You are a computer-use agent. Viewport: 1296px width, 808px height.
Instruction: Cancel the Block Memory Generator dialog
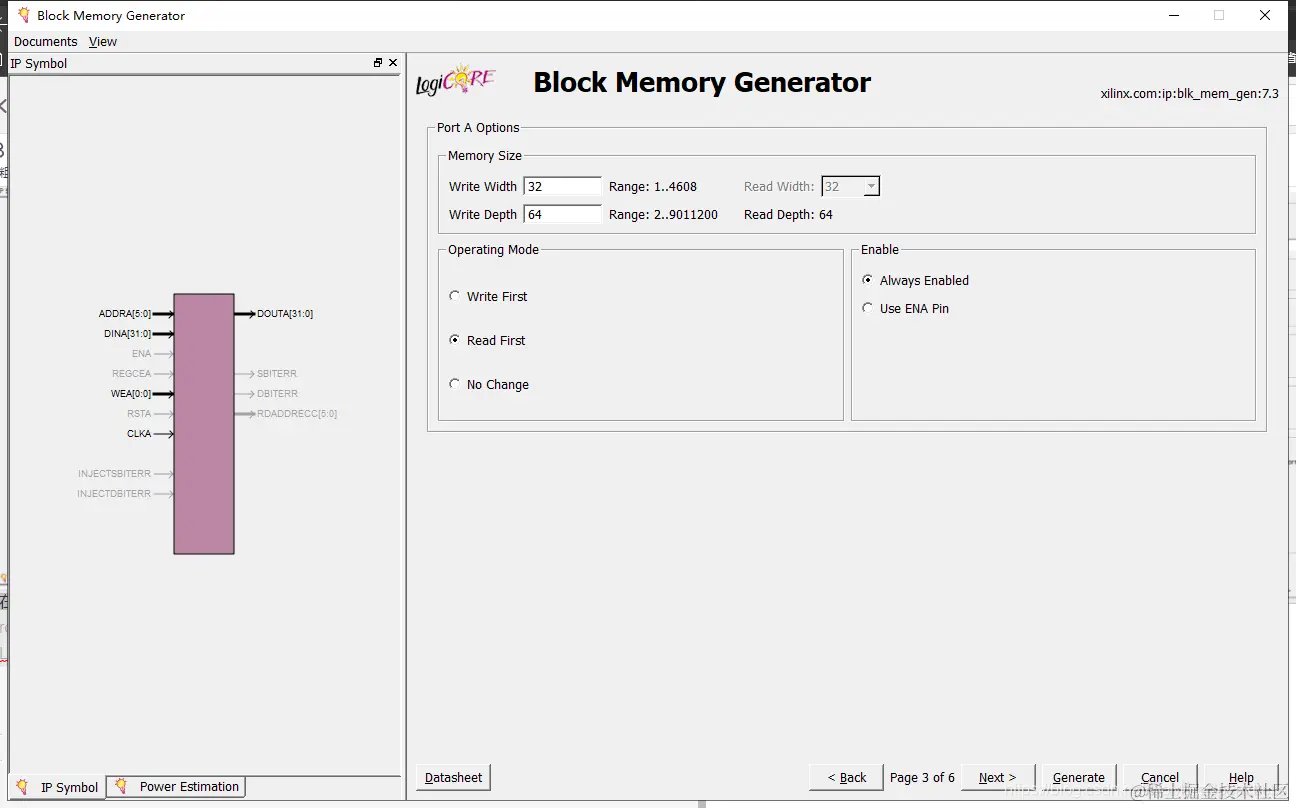[x=1160, y=777]
